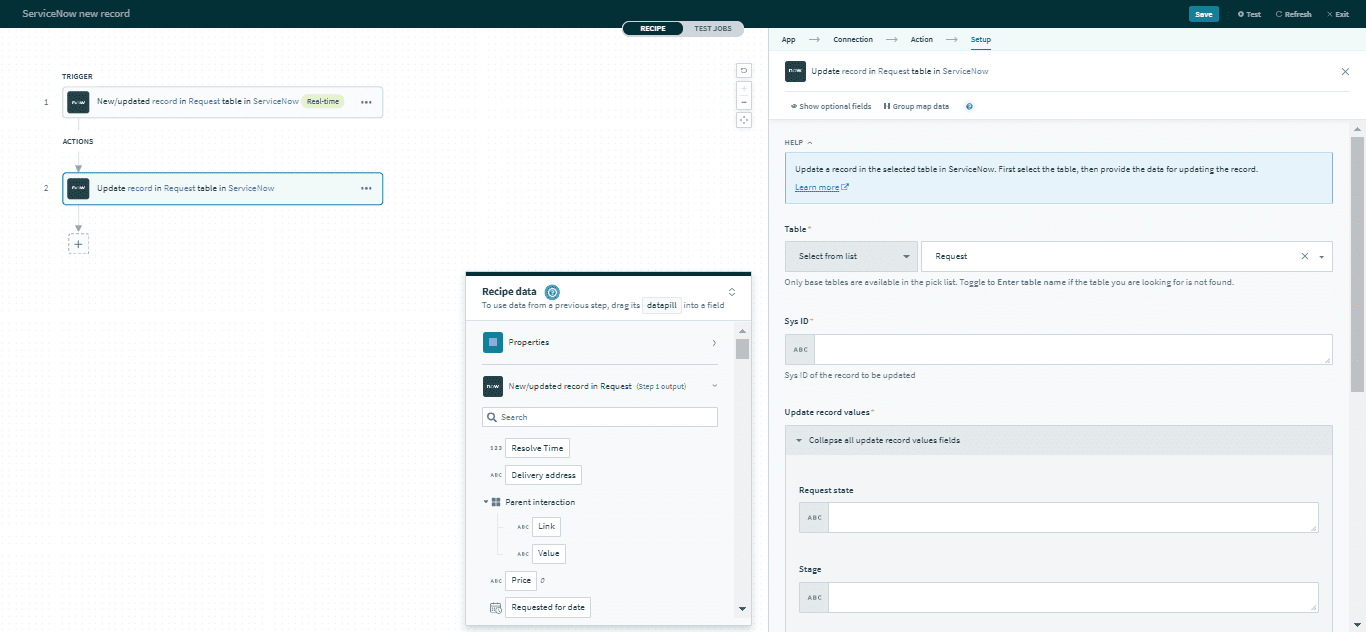This screenshot has width=1366, height=632.
Task: Click the Recipe data help icon
Action: pos(552,292)
